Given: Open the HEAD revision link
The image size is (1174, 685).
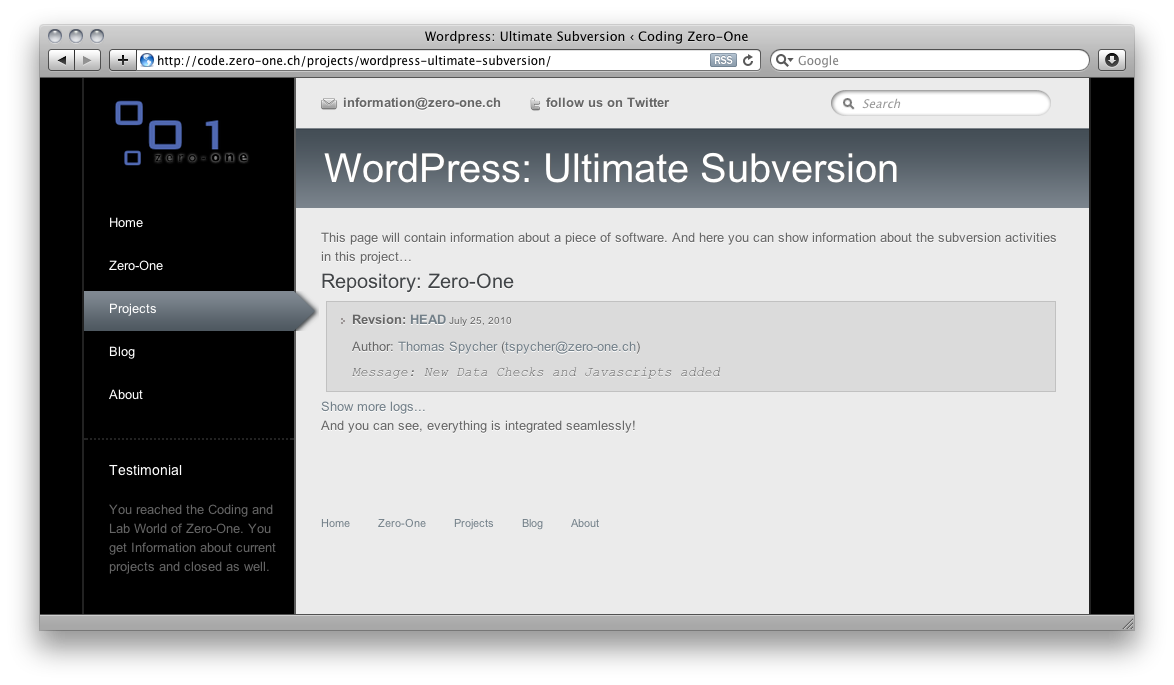Looking at the screenshot, I should click(x=428, y=320).
